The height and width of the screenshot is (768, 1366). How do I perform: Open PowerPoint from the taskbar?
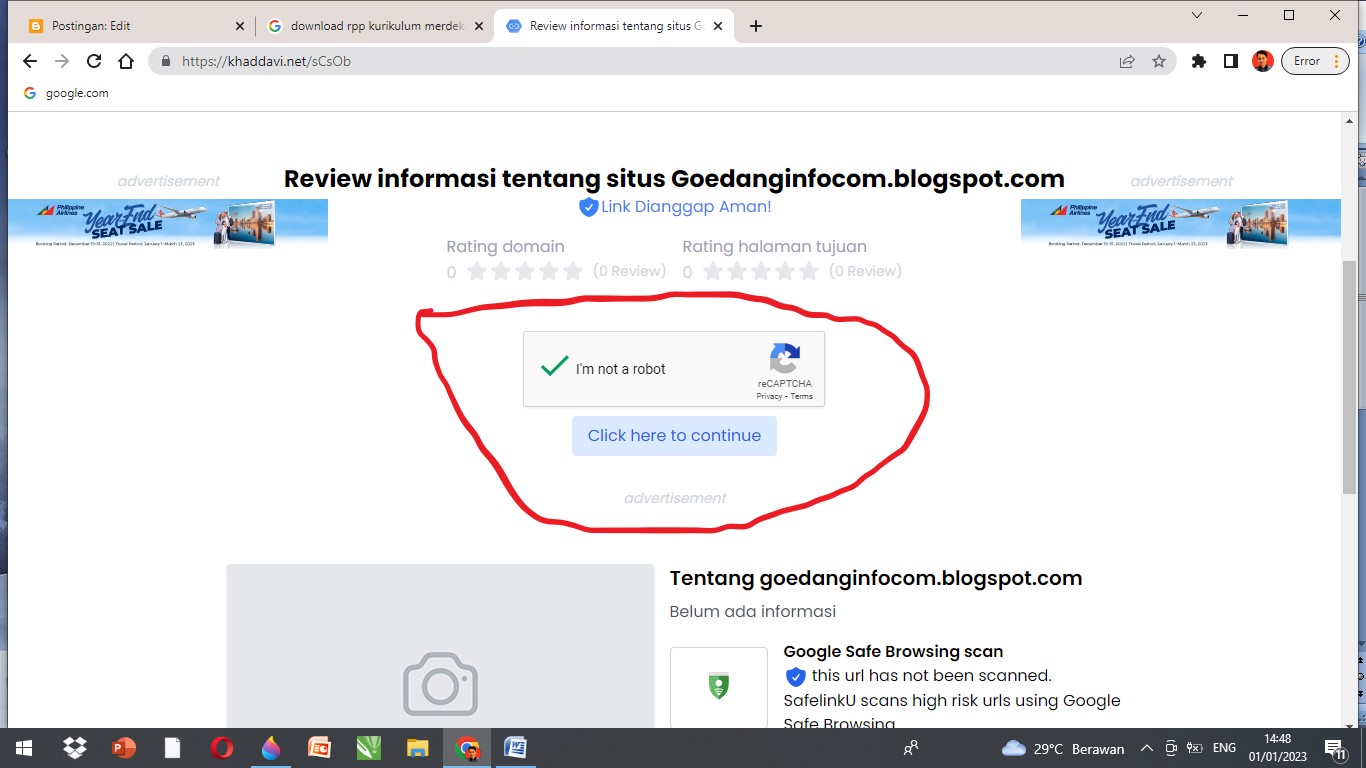point(124,748)
